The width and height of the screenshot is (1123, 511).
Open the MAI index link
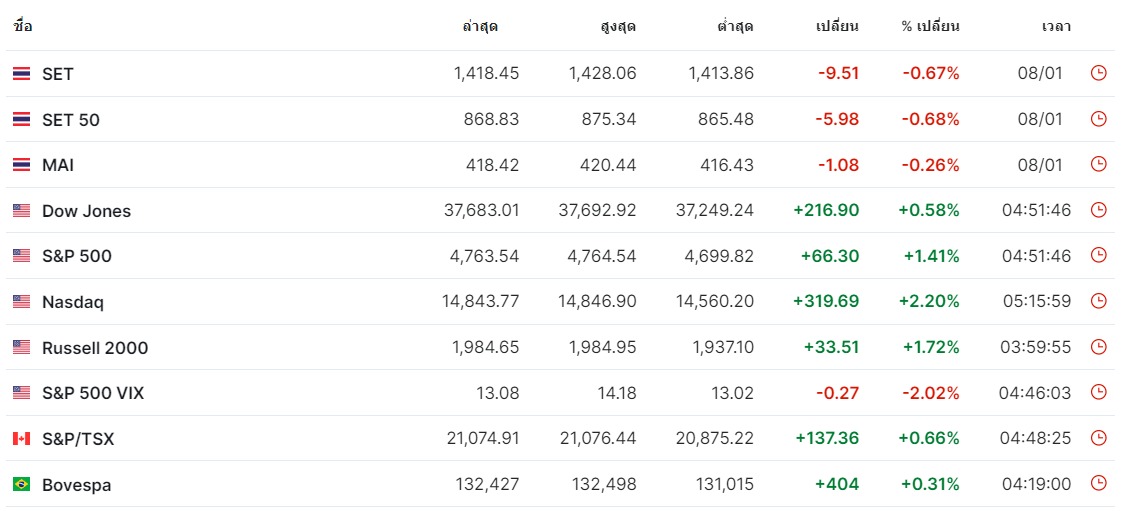[x=58, y=166]
